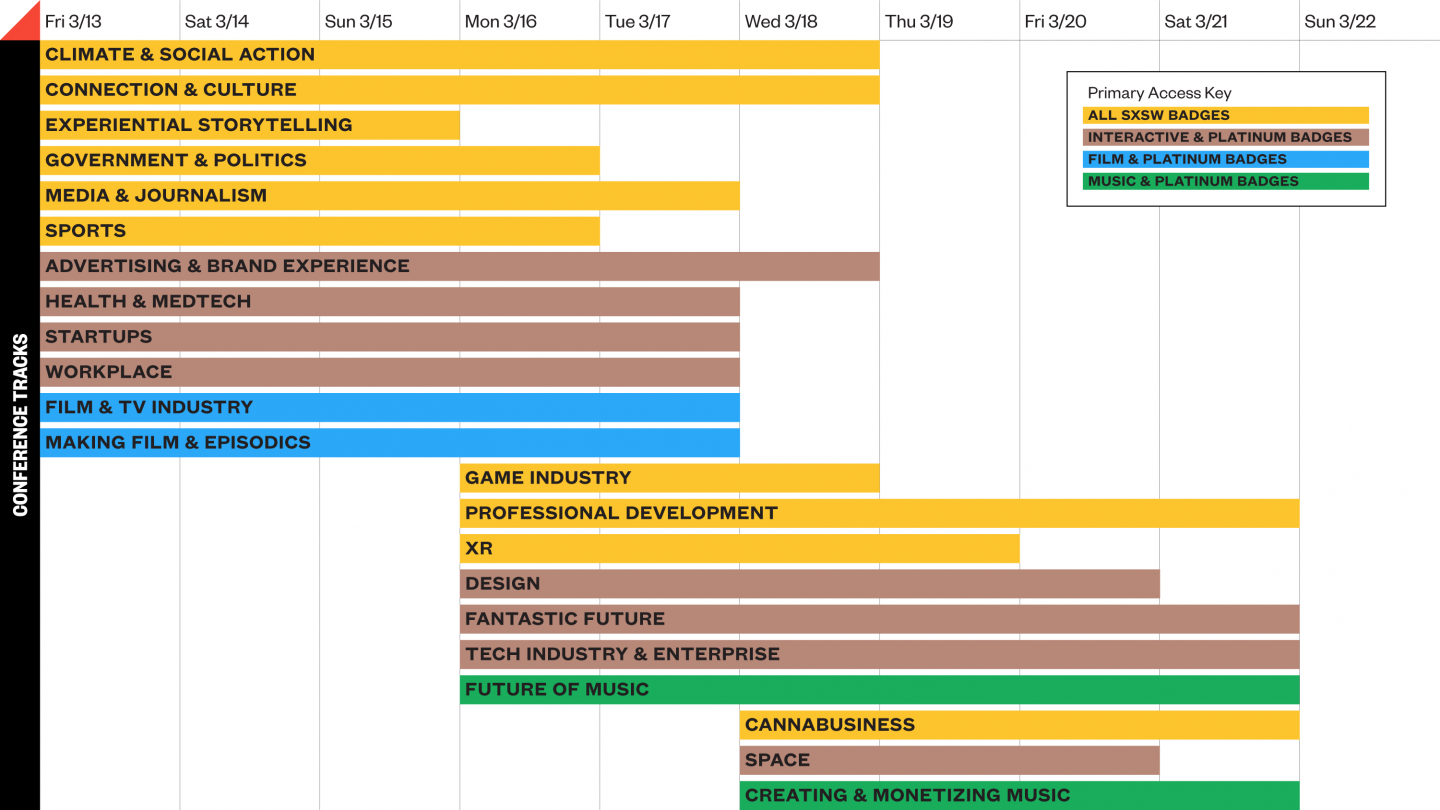
Task: Click the Sun 3/22 date header
Action: click(1340, 21)
